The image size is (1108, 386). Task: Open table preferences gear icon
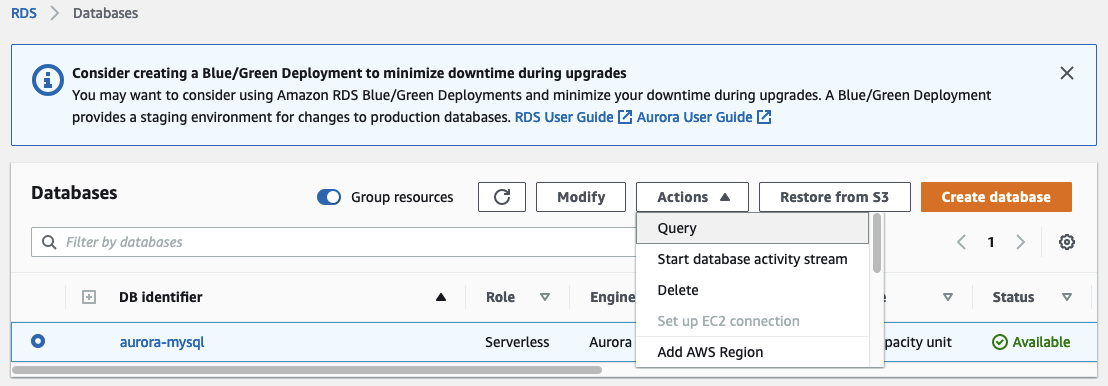[x=1067, y=242]
